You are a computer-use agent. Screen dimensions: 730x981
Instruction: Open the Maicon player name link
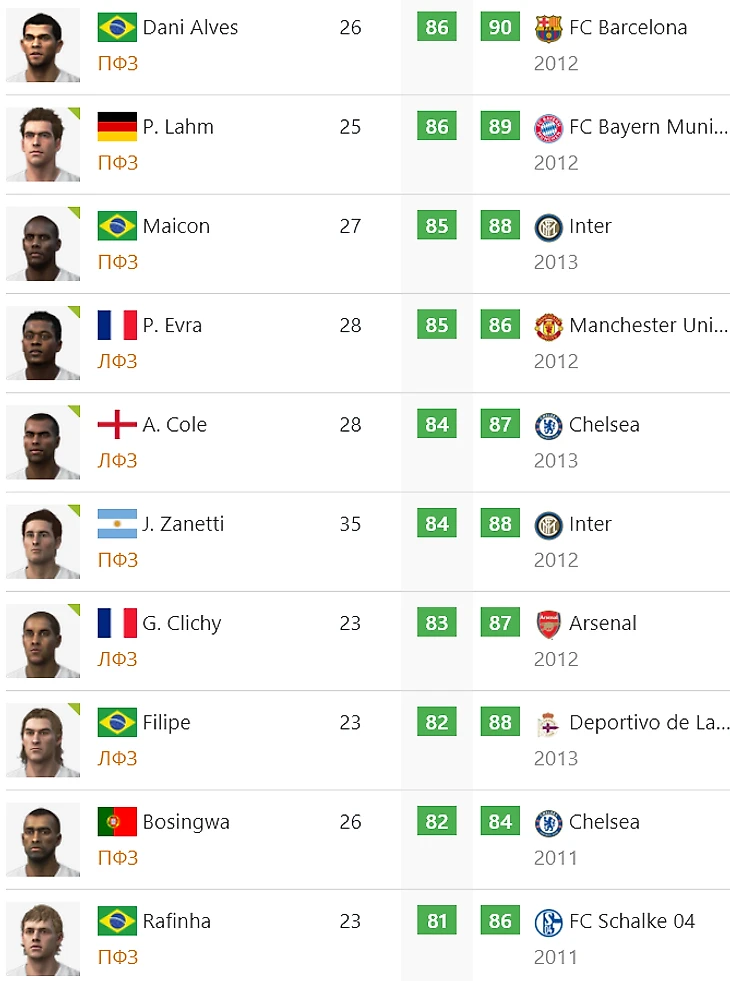click(x=176, y=226)
